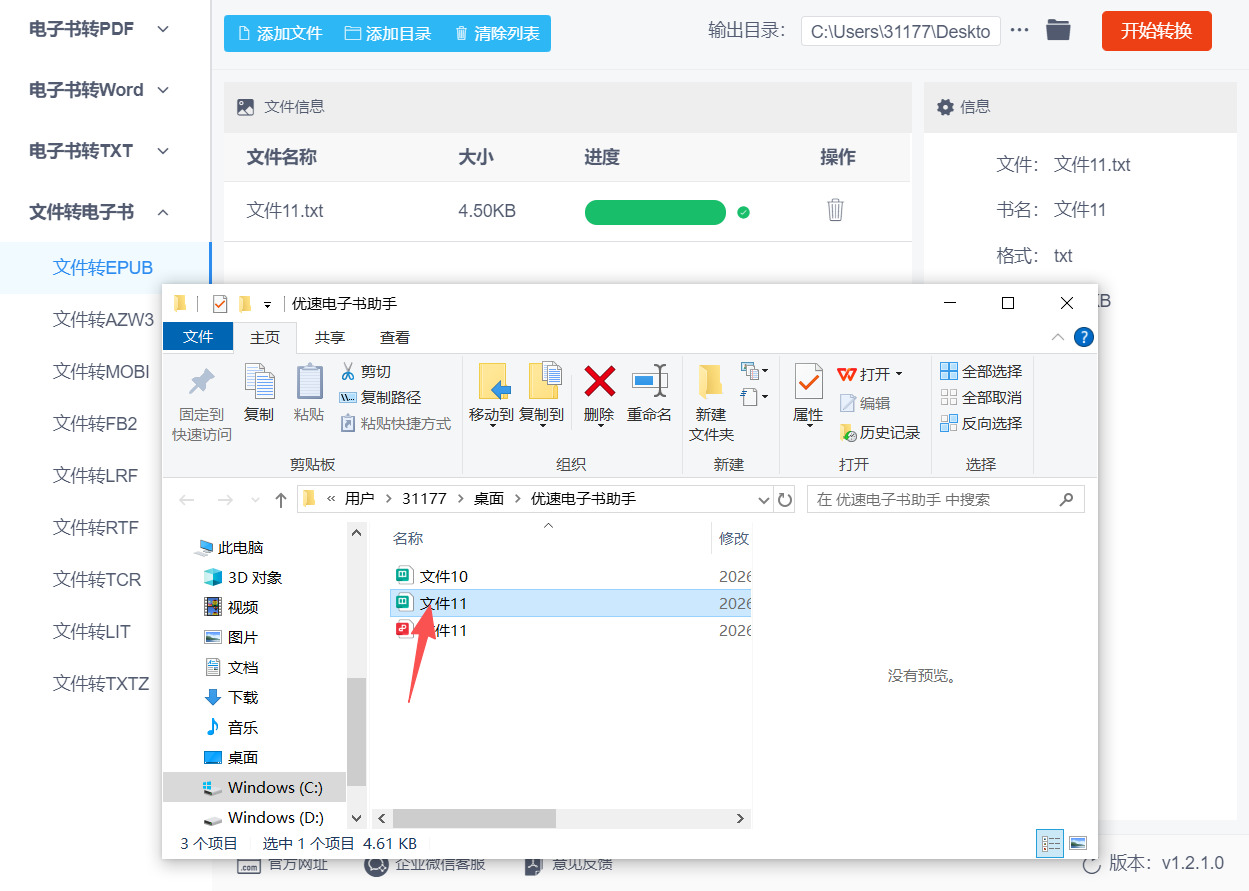Enable details list view in Explorer
The width and height of the screenshot is (1249, 891).
pyautogui.click(x=1049, y=843)
